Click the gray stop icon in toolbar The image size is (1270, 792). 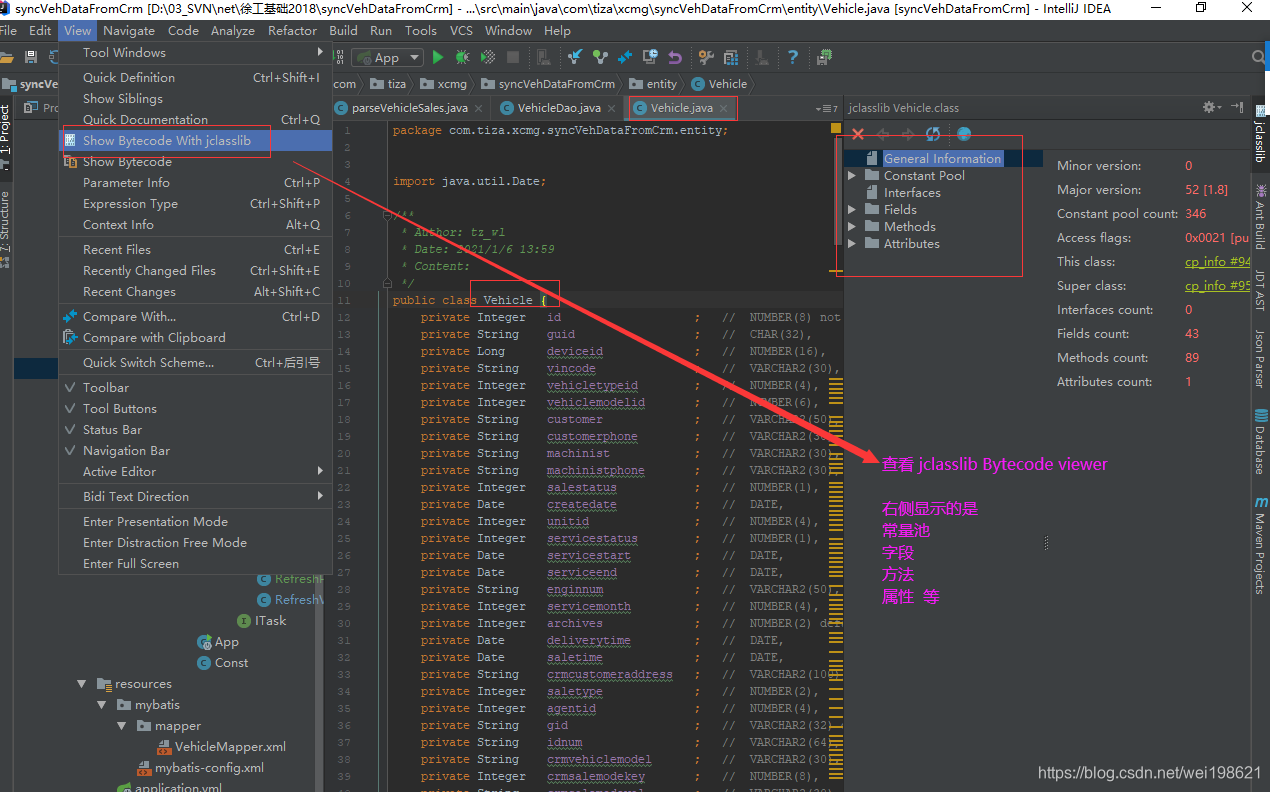(x=513, y=57)
